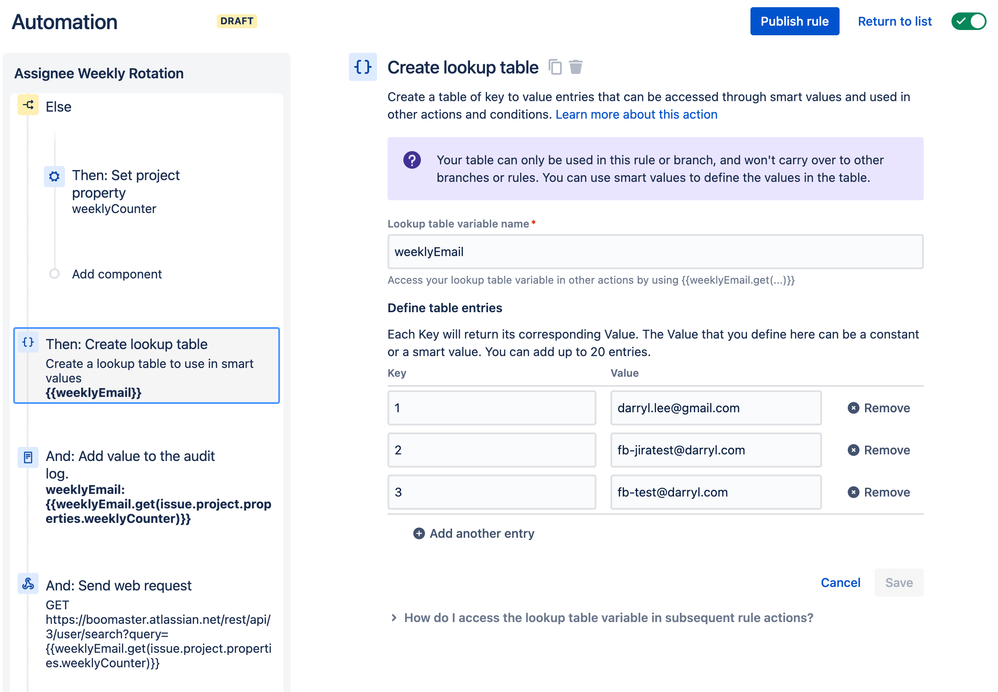Click the gear icon for Set project property
This screenshot has width=998, height=692.
click(x=54, y=176)
